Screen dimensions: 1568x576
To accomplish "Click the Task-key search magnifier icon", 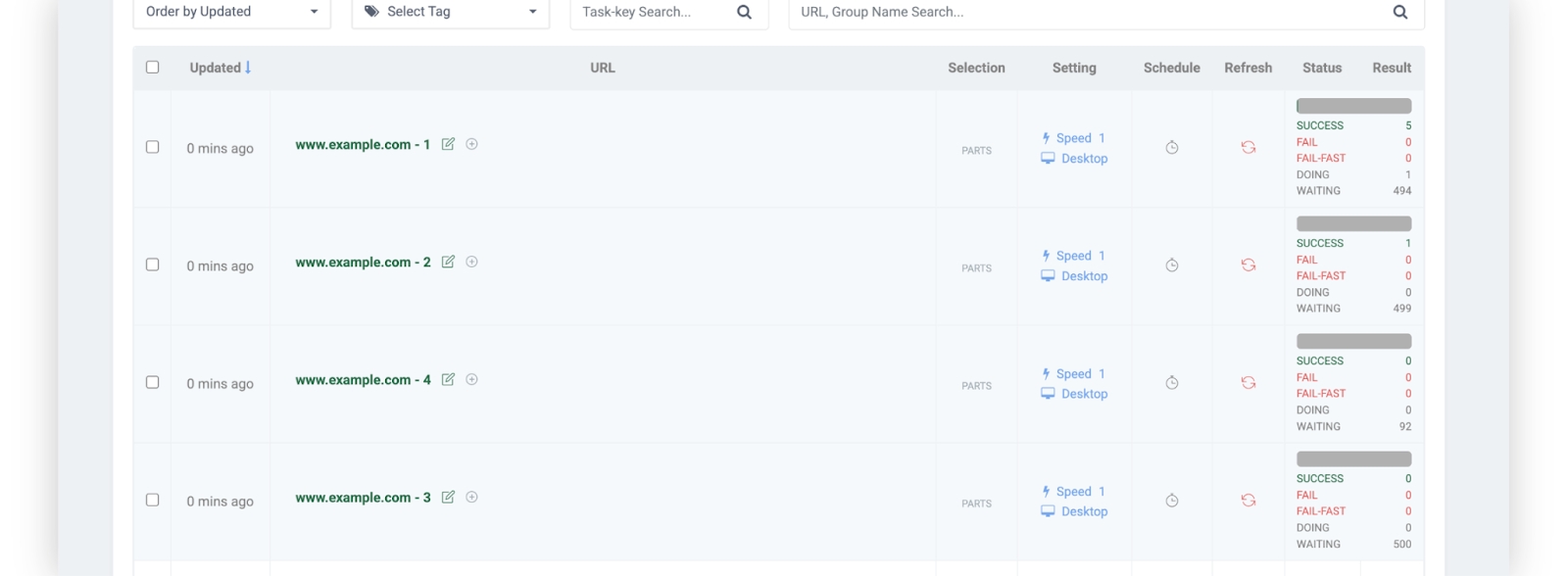I will (x=744, y=13).
